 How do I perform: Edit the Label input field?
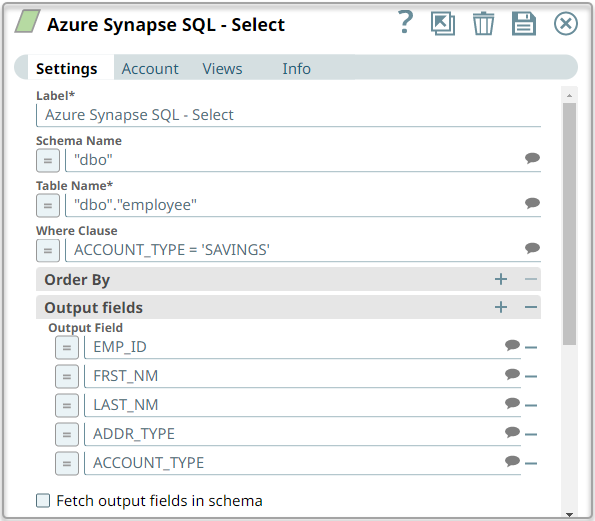(x=288, y=115)
